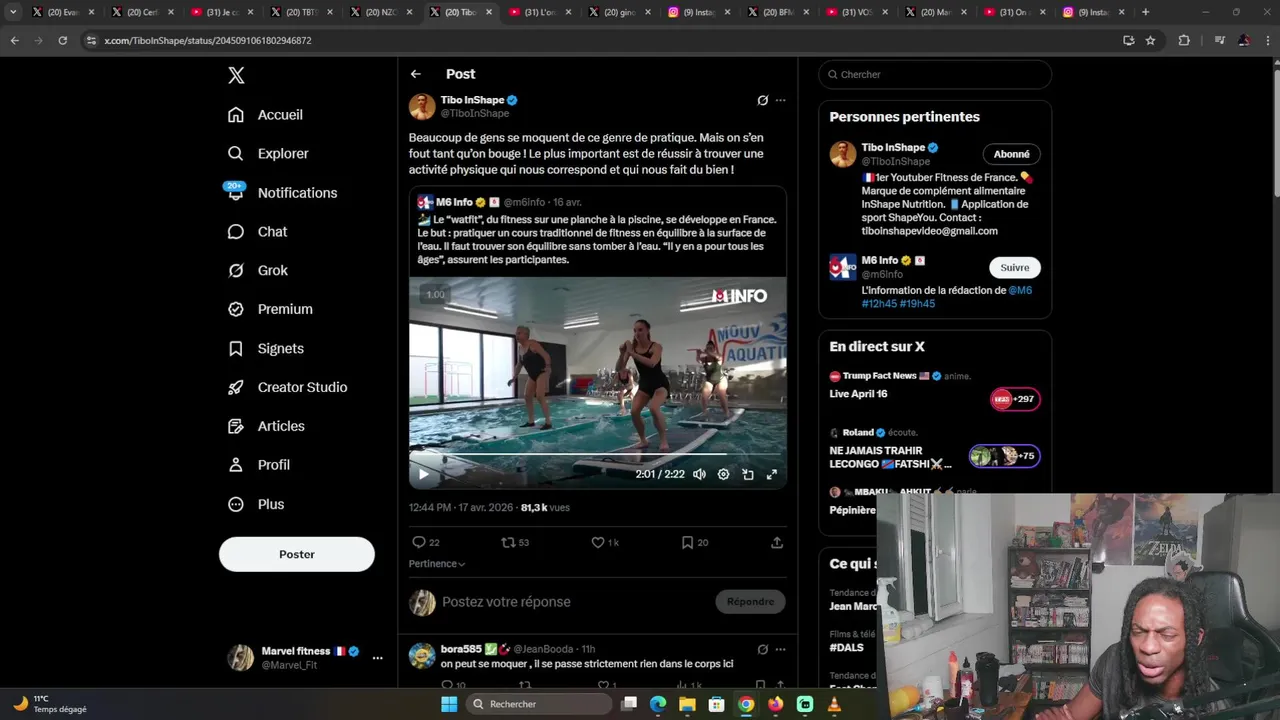Open Chrome from taskbar
This screenshot has height=720, width=1280.
746,704
